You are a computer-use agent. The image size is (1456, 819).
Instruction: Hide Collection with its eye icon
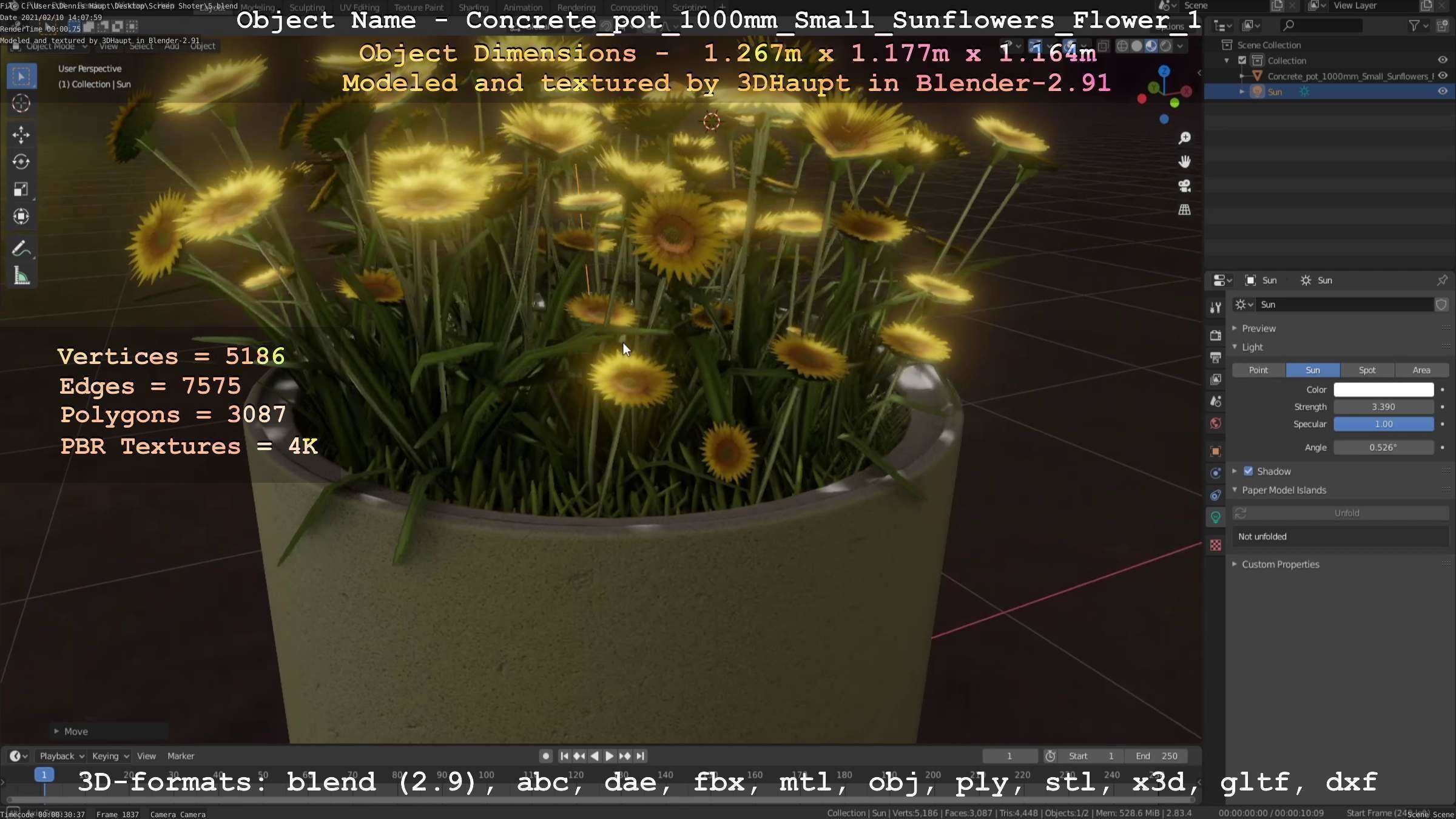1443,60
